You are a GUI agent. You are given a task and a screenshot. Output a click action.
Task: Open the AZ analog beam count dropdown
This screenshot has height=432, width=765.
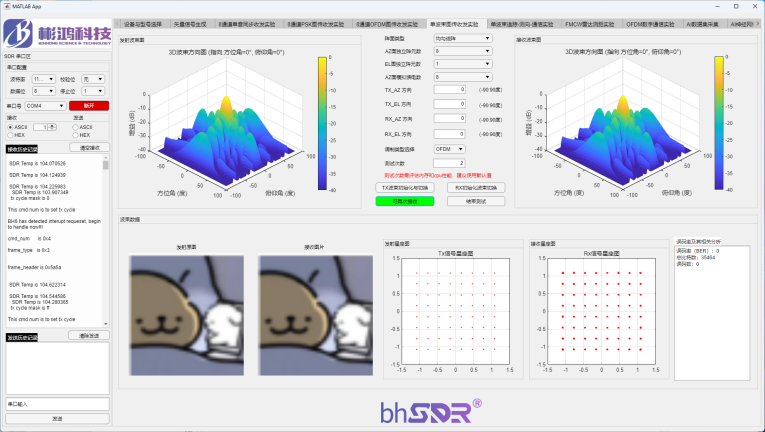pos(463,77)
